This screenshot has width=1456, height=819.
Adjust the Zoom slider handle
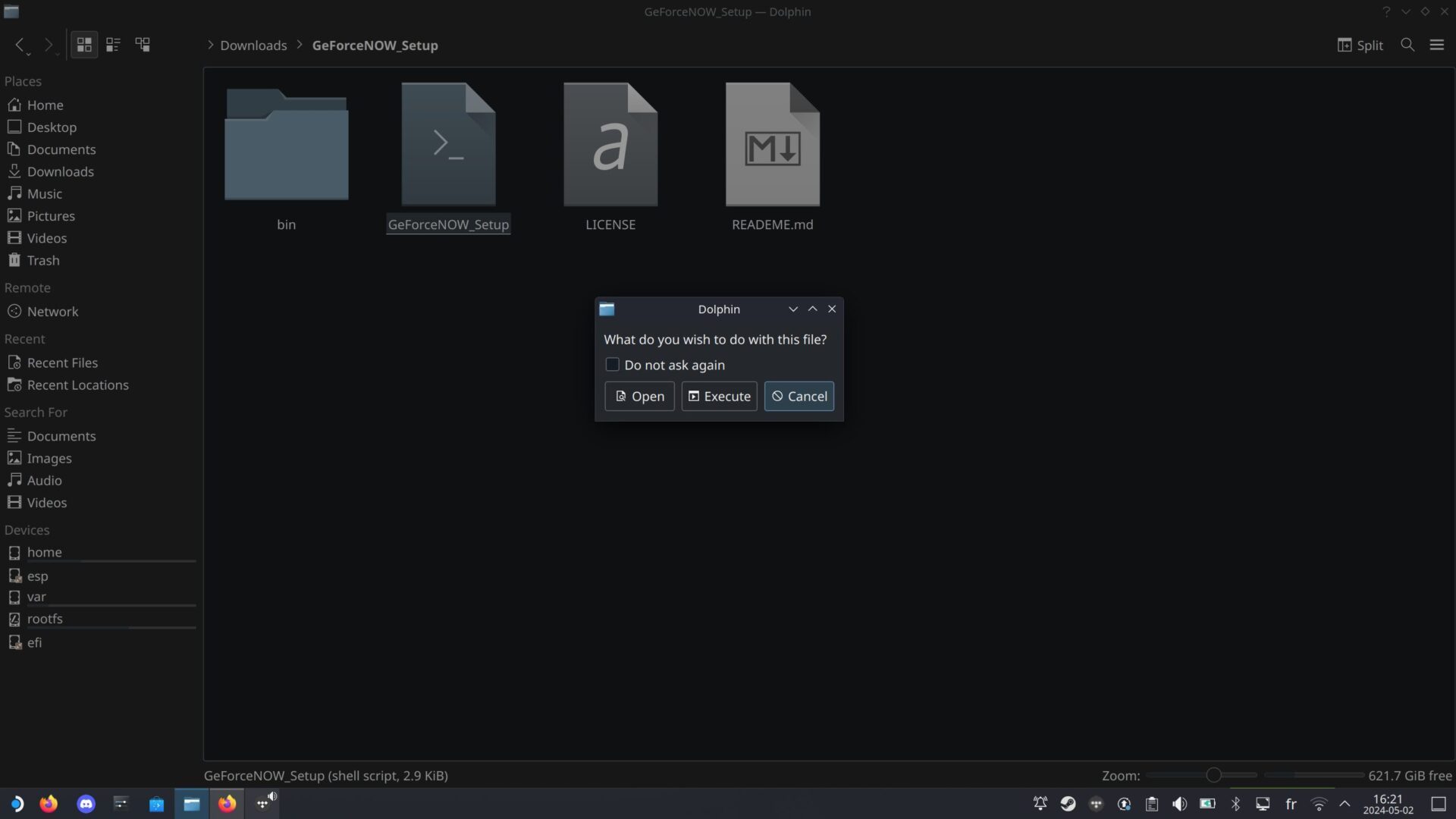click(1213, 775)
